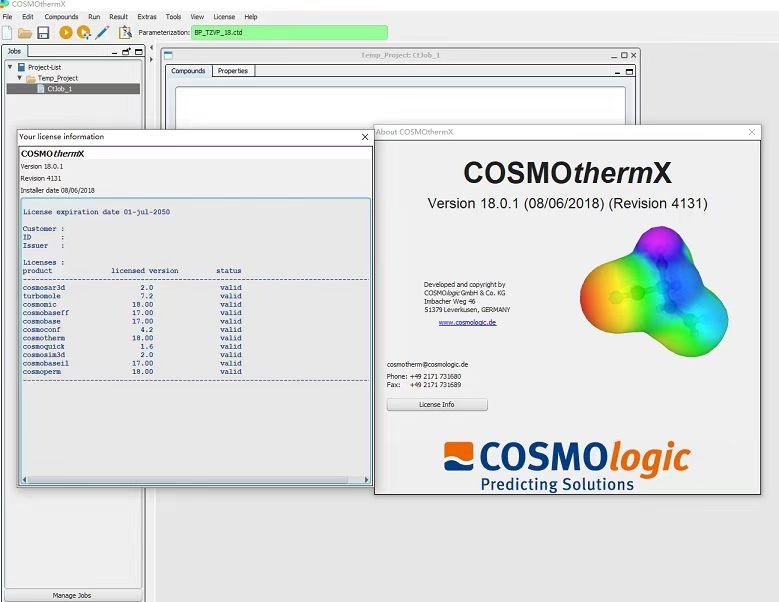Minimize the Jobs panel
This screenshot has height=602, width=779.
click(x=115, y=52)
